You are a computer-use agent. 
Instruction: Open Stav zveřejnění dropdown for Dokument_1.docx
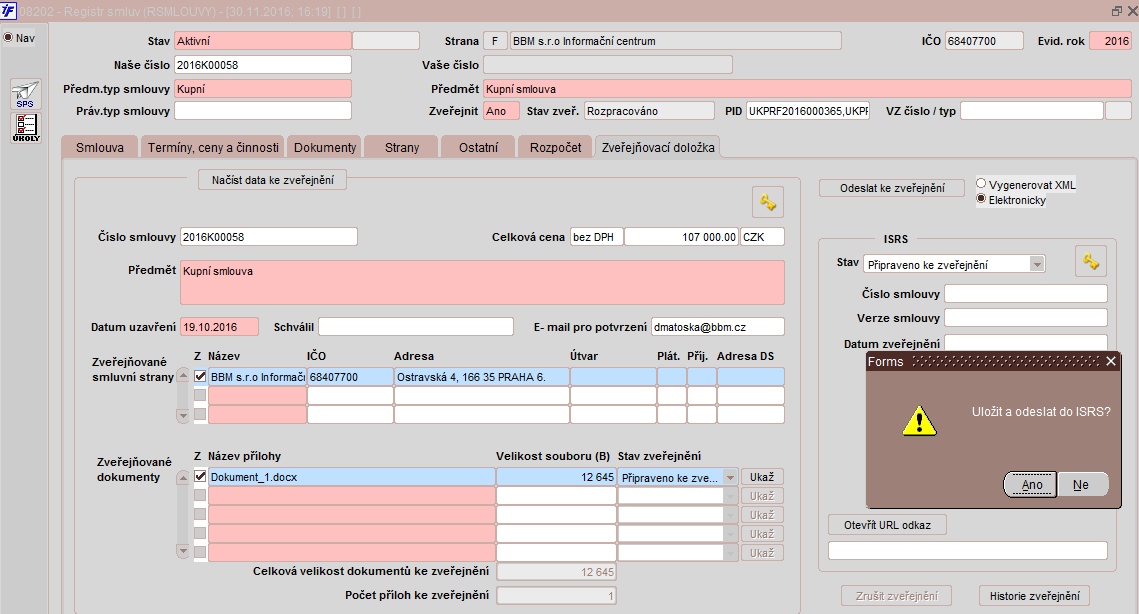click(729, 478)
